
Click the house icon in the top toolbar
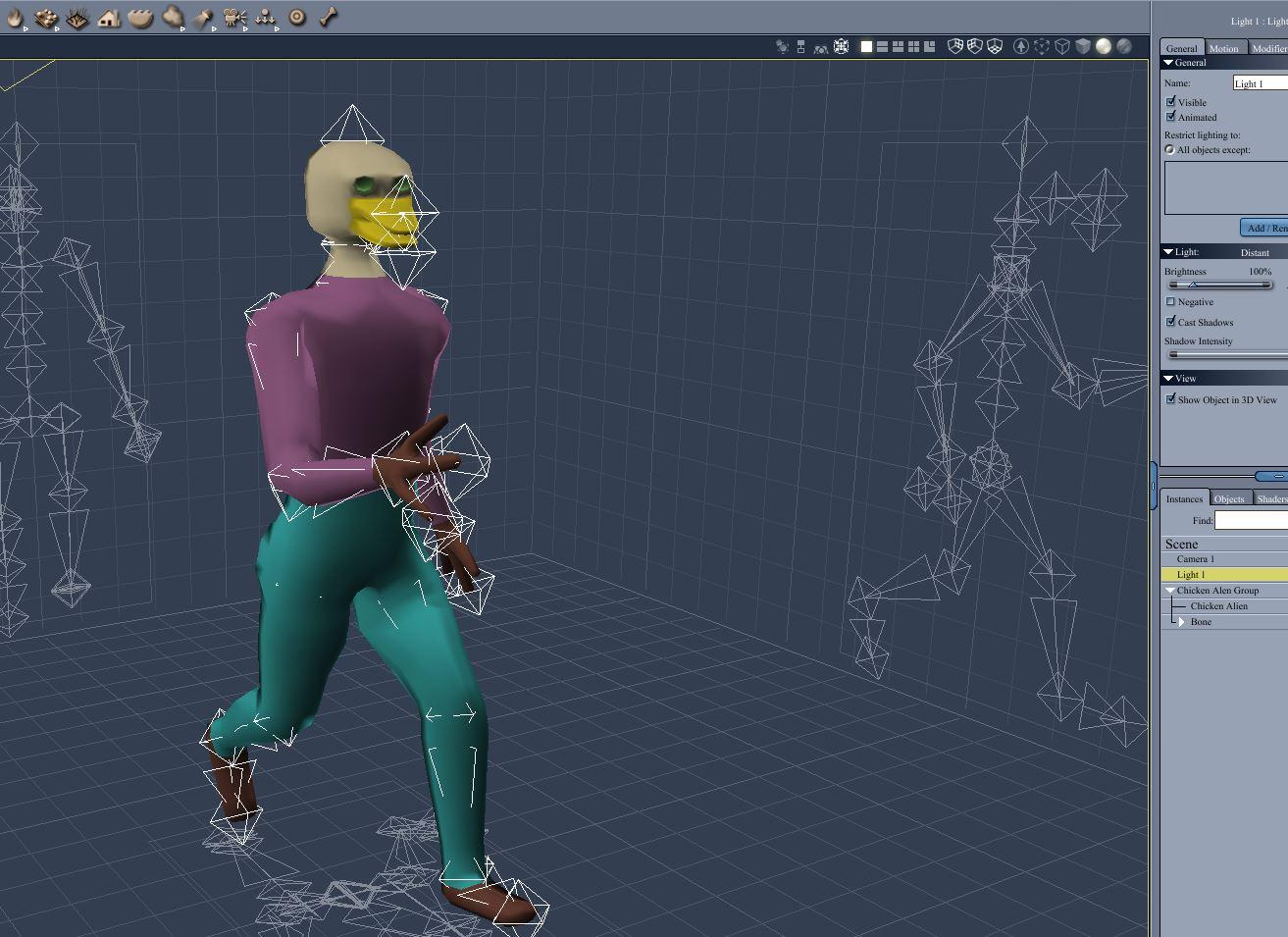click(109, 17)
